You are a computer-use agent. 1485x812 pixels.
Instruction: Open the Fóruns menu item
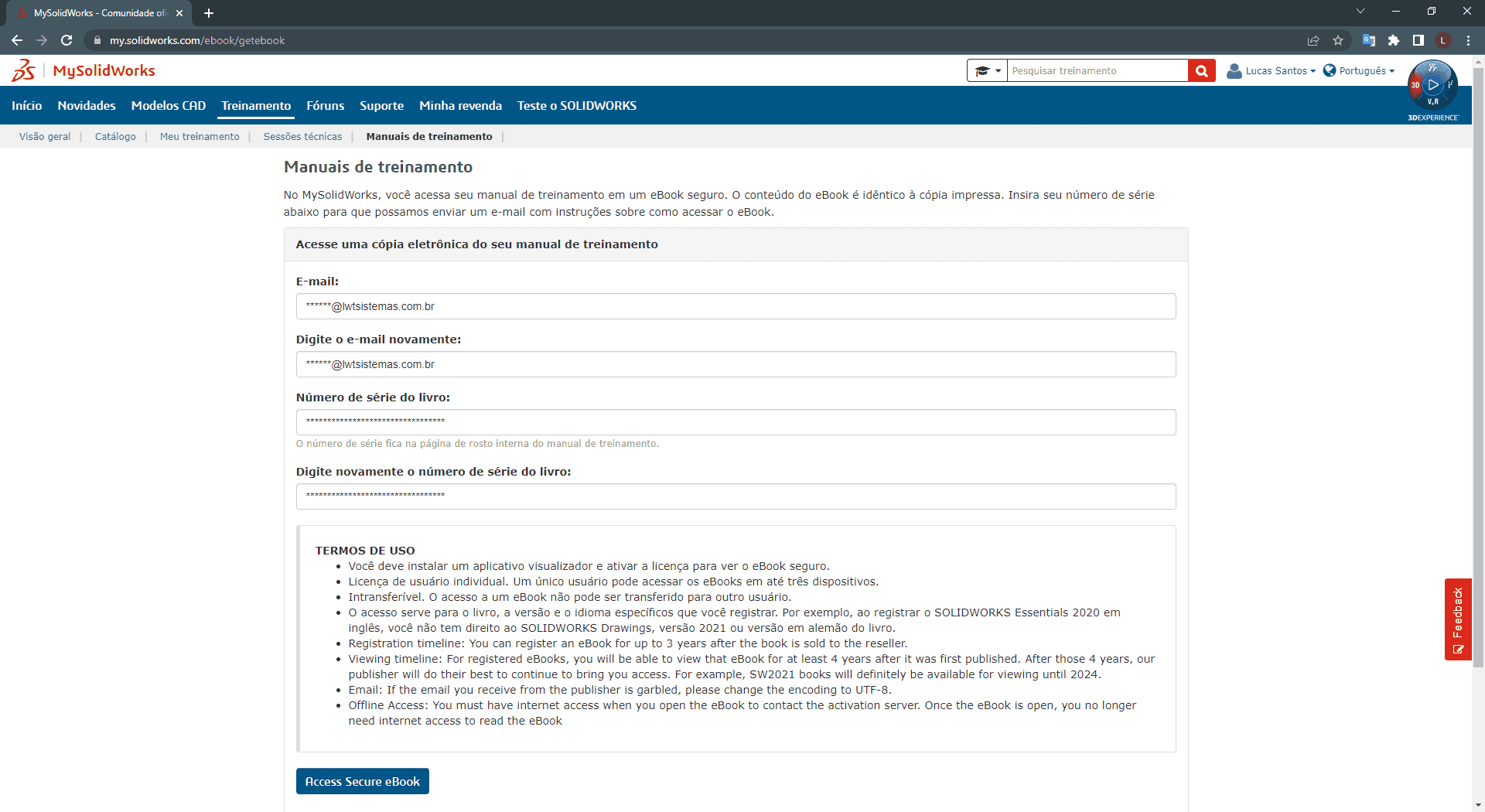[325, 105]
